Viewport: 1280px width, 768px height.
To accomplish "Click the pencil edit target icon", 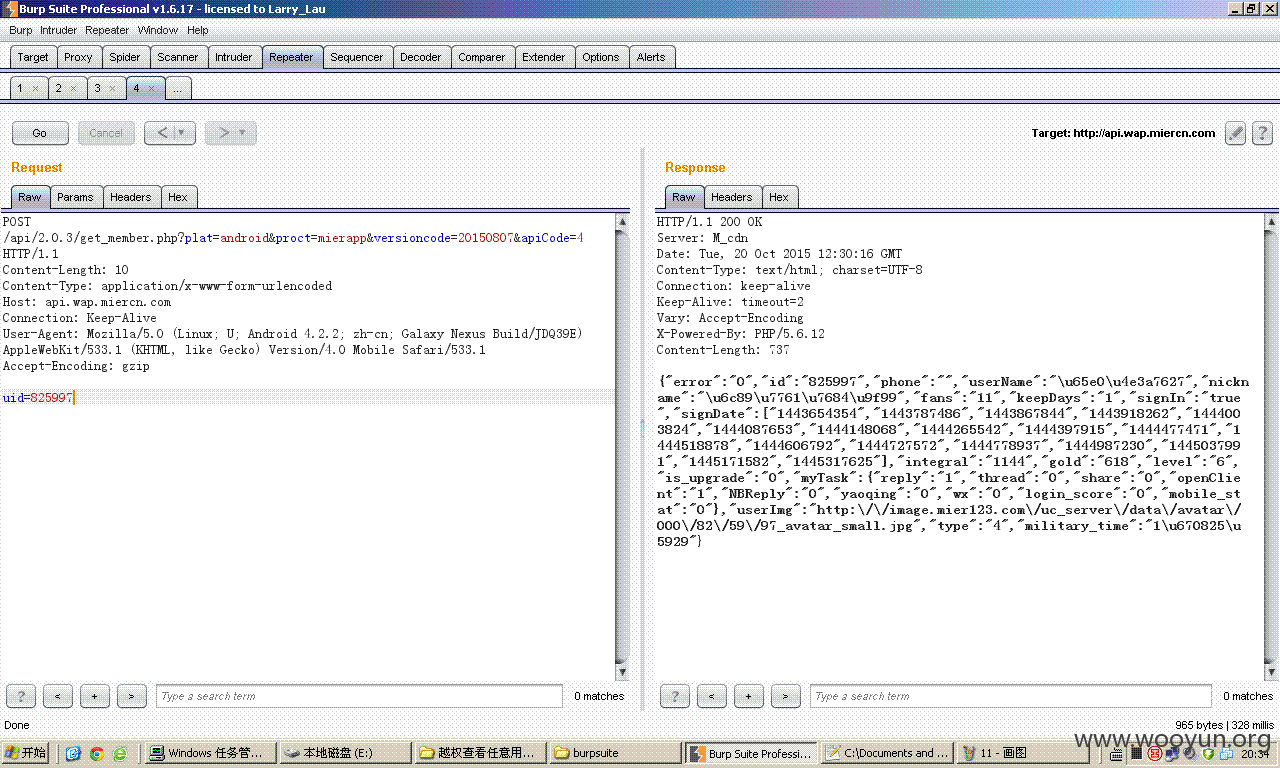I will coord(1235,133).
